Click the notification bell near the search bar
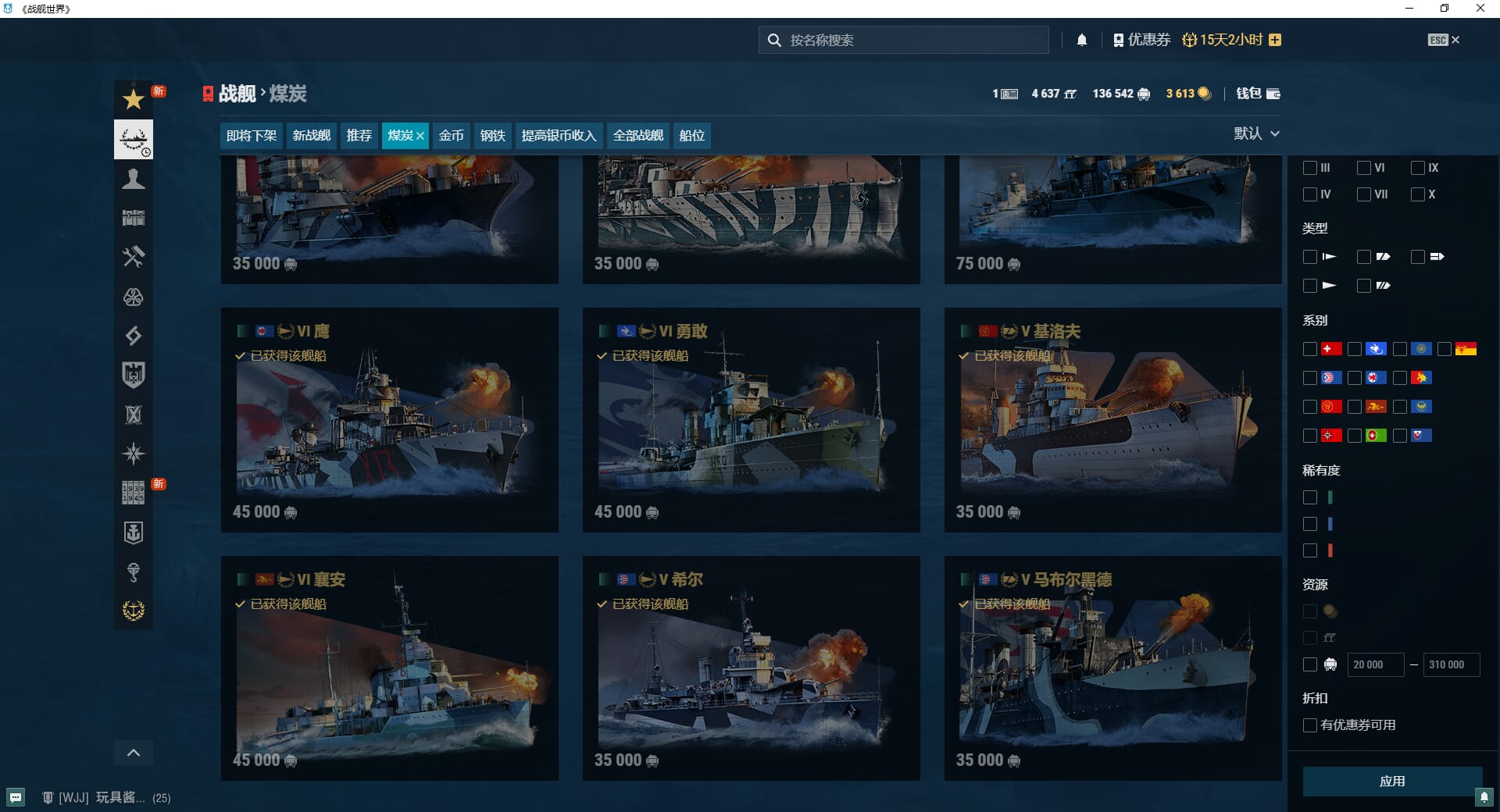Image resolution: width=1500 pixels, height=812 pixels. pyautogui.click(x=1082, y=40)
